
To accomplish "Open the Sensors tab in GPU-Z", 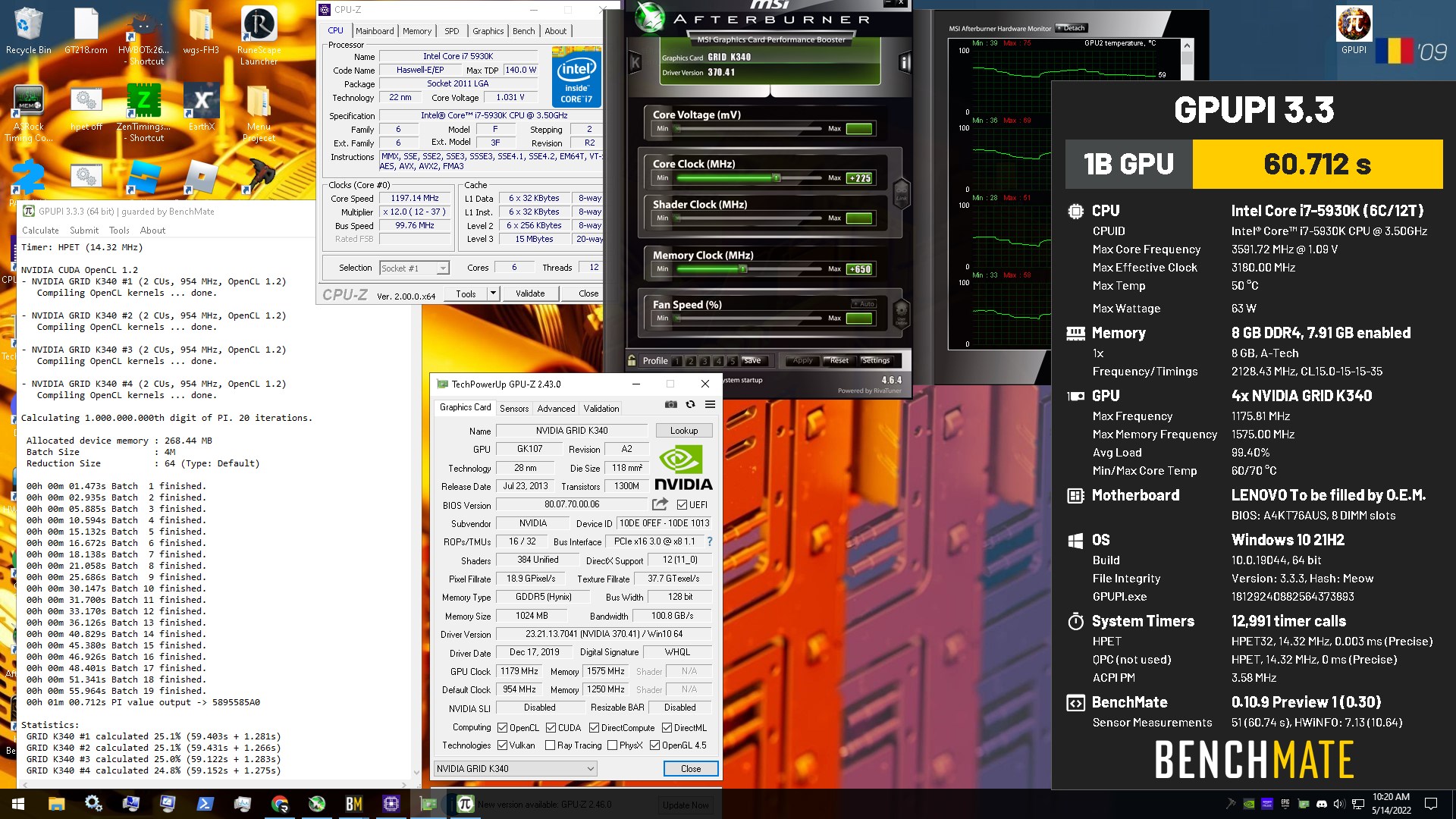I will [514, 408].
